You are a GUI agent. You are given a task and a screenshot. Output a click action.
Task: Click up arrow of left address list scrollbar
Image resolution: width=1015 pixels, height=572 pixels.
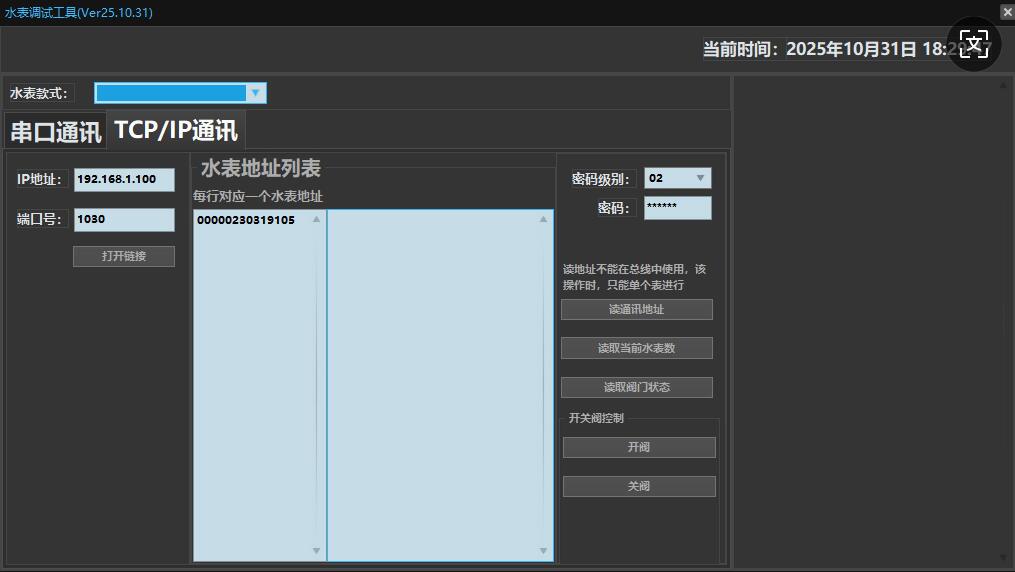[317, 218]
